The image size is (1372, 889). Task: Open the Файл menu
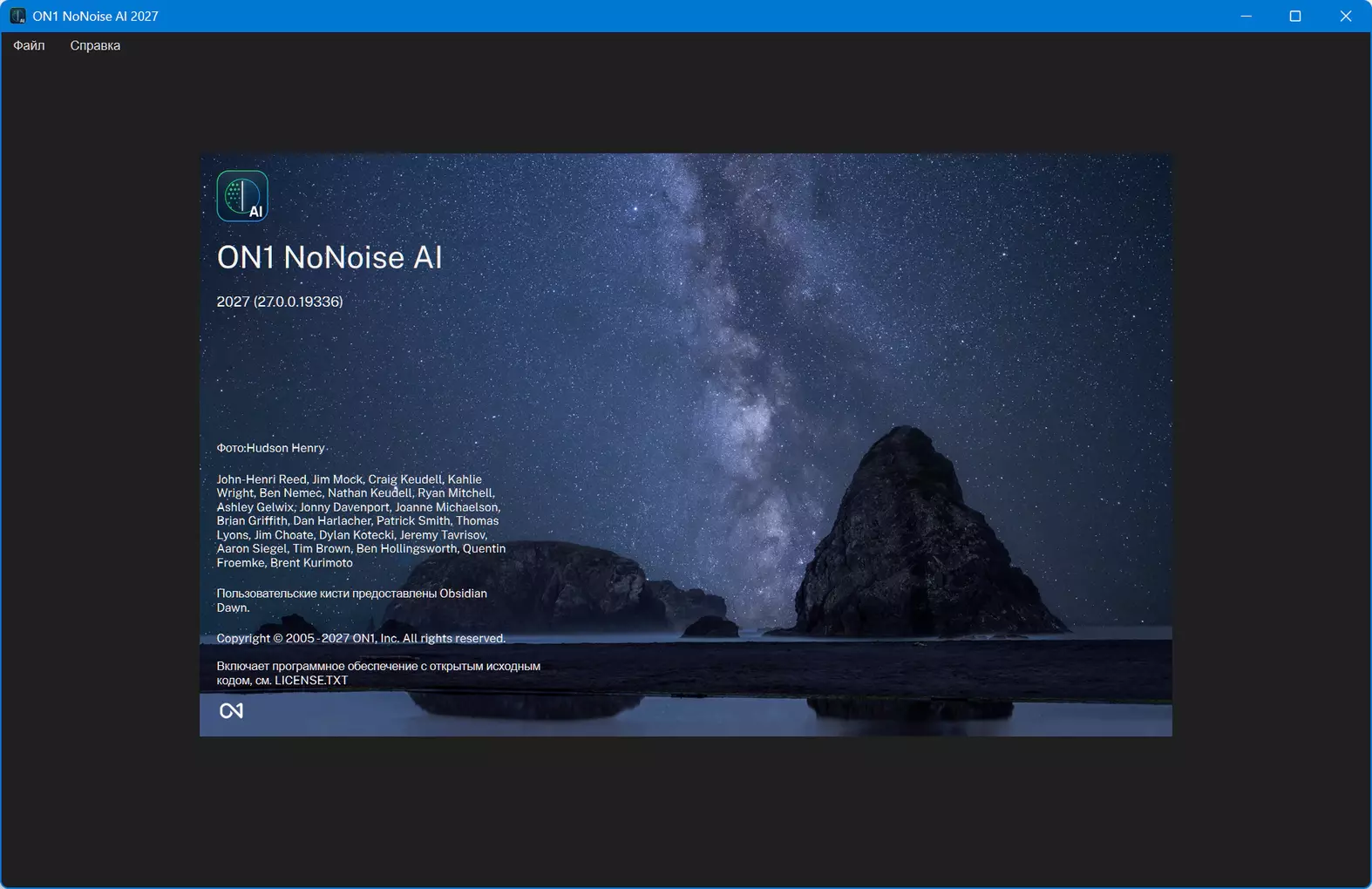pos(29,45)
